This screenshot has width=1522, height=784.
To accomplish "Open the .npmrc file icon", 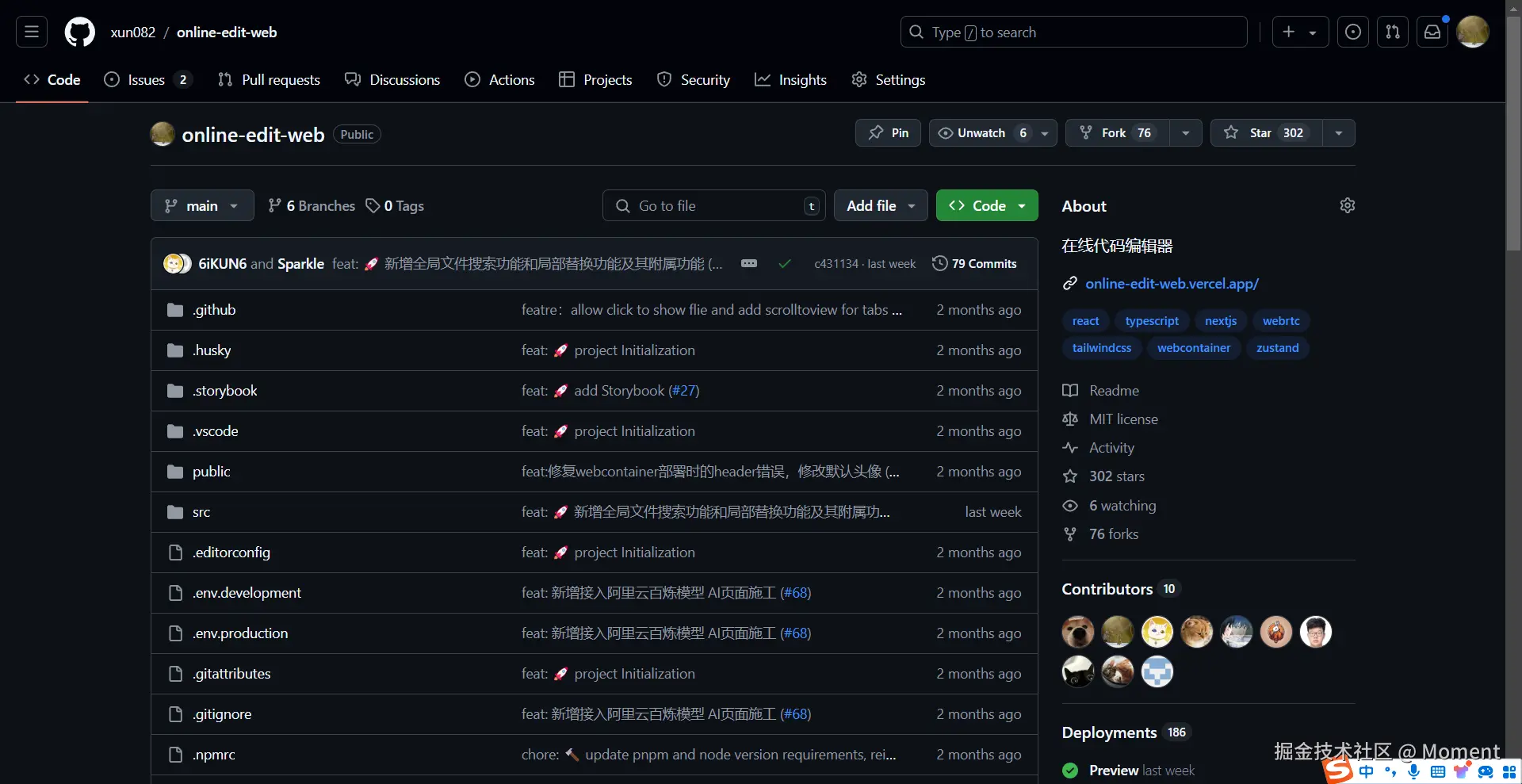I will tap(175, 755).
